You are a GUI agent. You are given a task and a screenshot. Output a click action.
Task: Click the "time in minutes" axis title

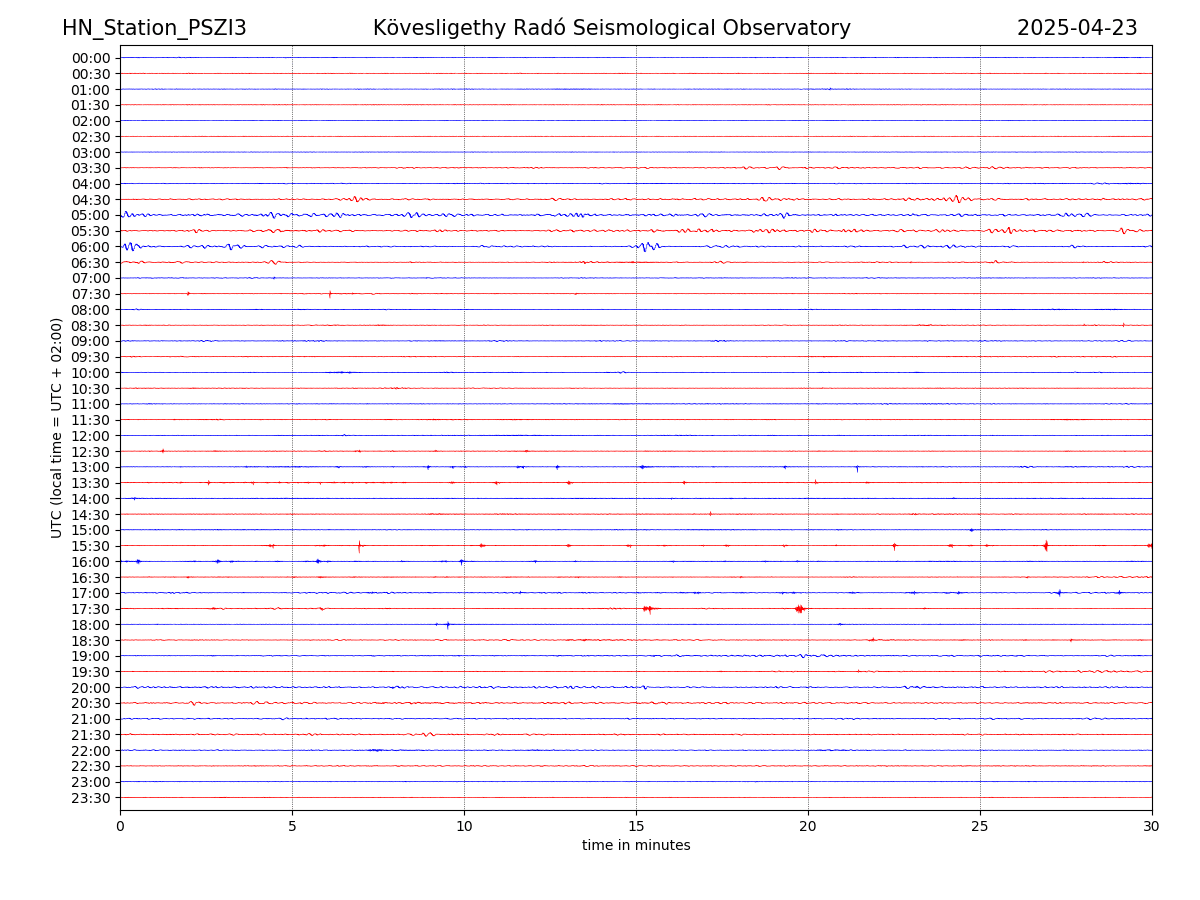(636, 845)
